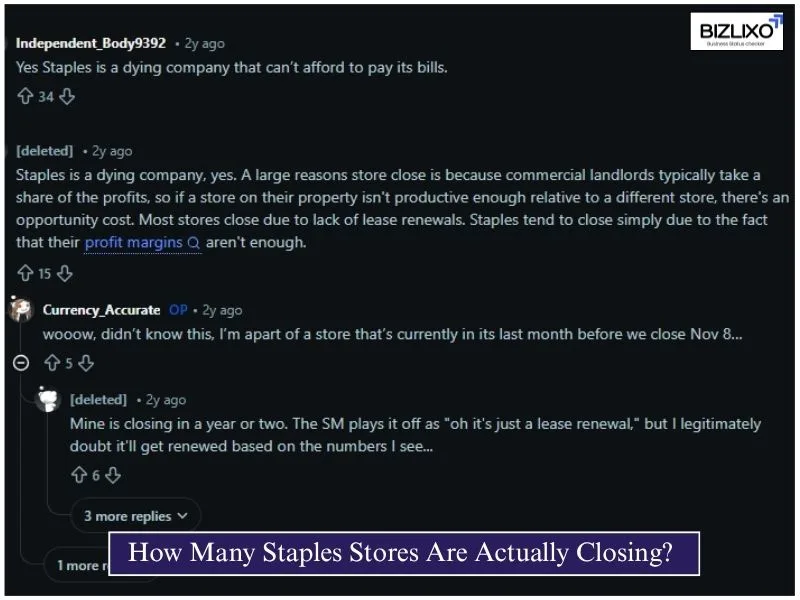Toggle downvote on Currency_Accurate's reply
Viewport: 800px width, 600px height.
[86, 363]
